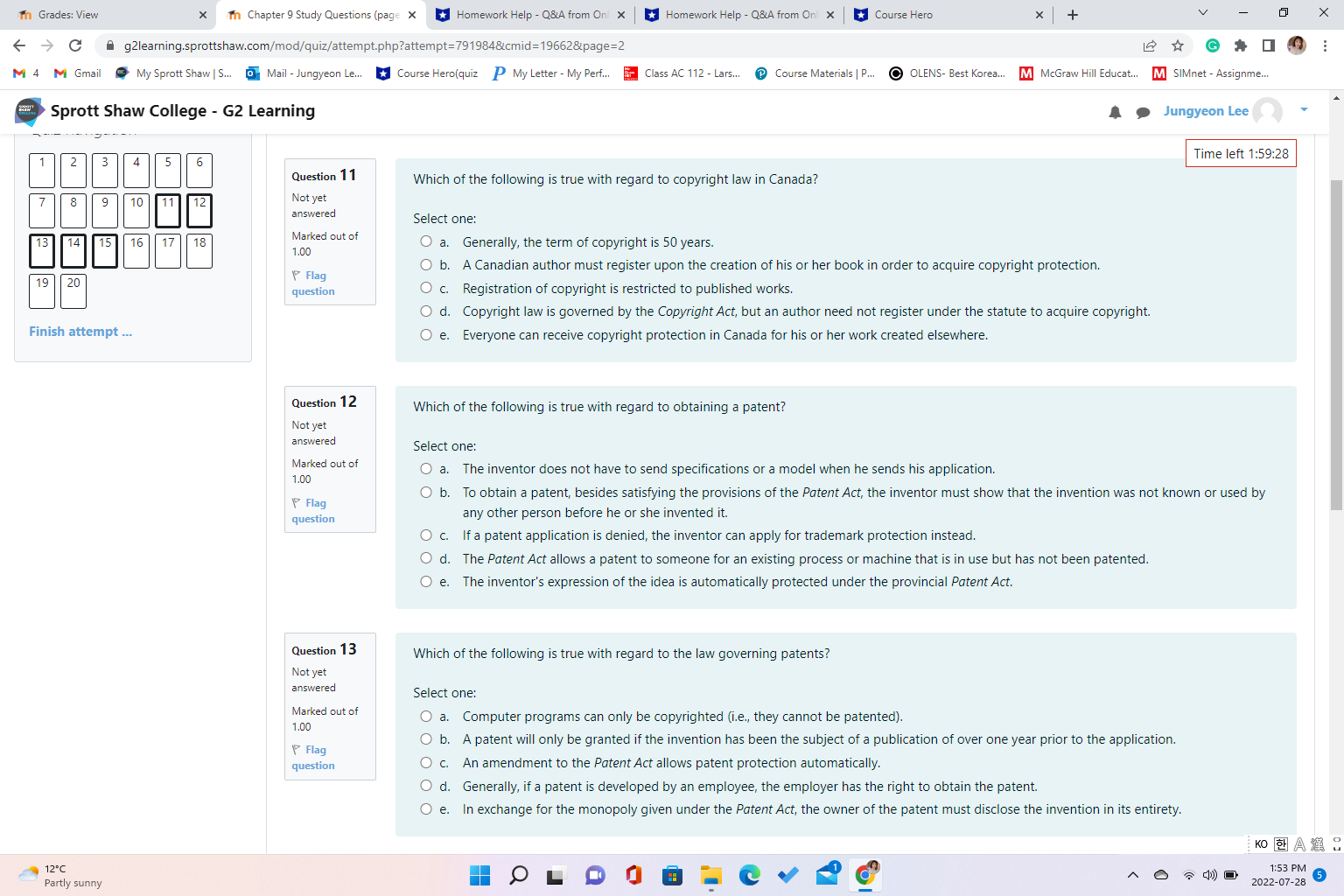Open the clock and date in taskbar
Image resolution: width=1344 pixels, height=896 pixels.
(1278, 875)
